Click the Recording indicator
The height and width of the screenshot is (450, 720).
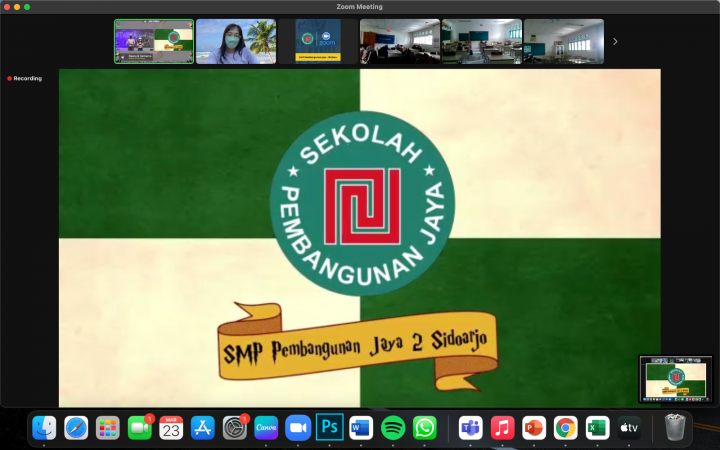tap(25, 78)
